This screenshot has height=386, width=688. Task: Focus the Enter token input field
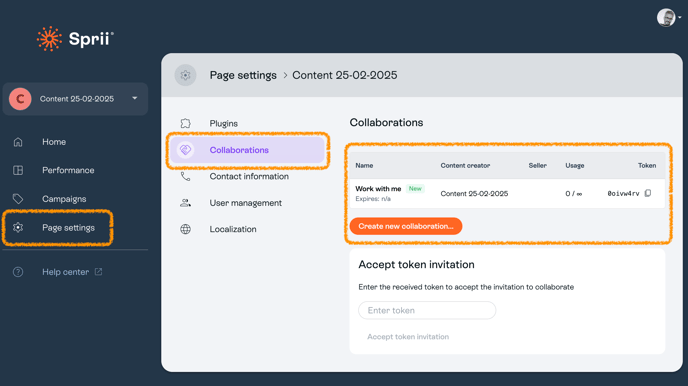427,311
